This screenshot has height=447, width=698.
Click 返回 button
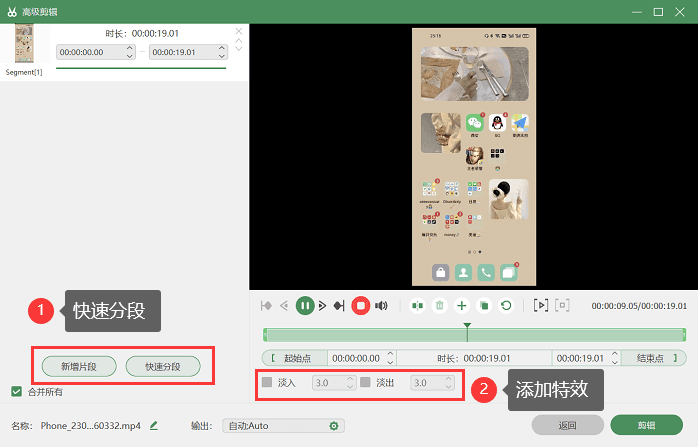pyautogui.click(x=568, y=425)
